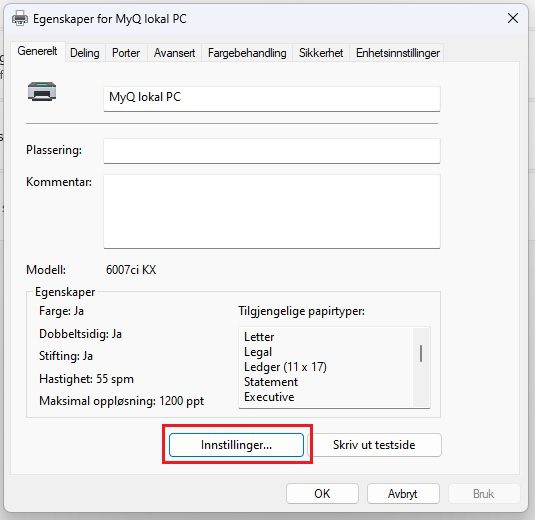Image resolution: width=535 pixels, height=520 pixels.
Task: Select Letter in the paper types list
Action: point(259,337)
